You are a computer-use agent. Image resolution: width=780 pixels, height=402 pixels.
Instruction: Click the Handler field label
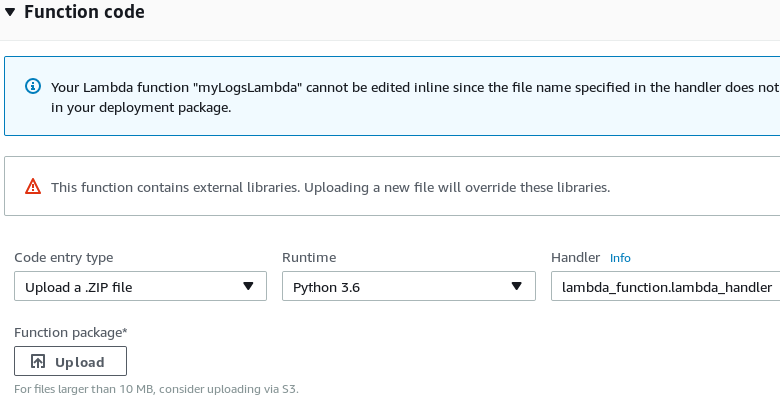point(575,257)
